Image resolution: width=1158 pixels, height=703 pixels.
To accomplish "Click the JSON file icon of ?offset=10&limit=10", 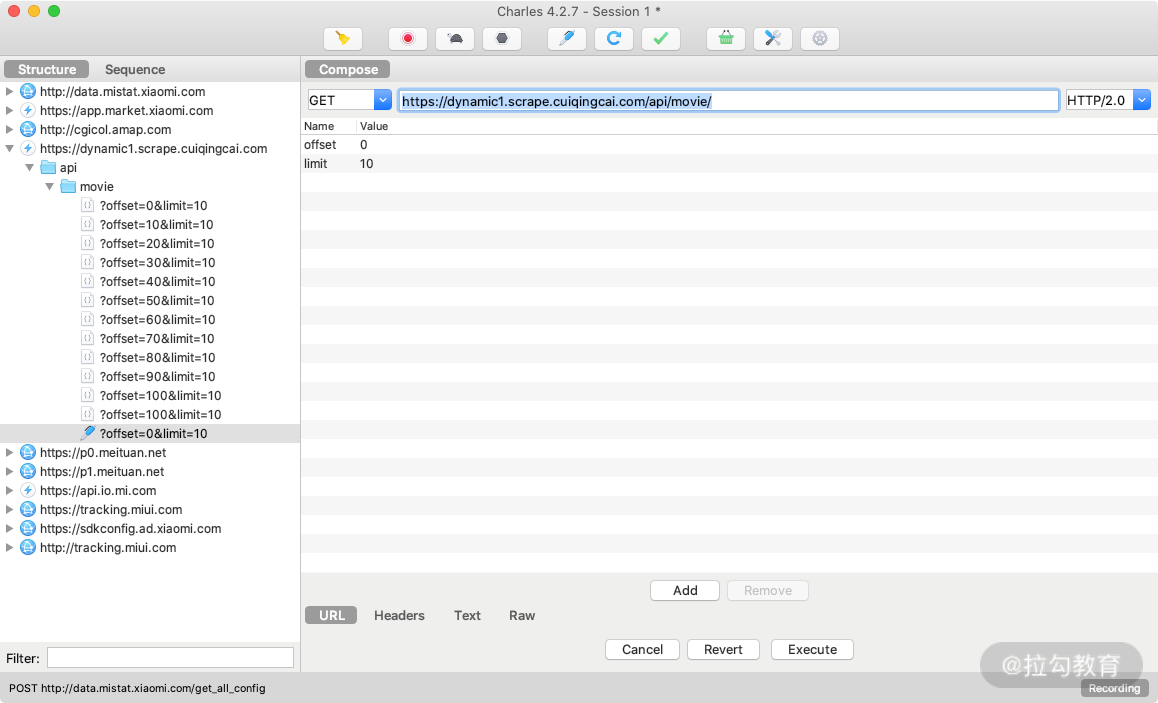I will [87, 224].
